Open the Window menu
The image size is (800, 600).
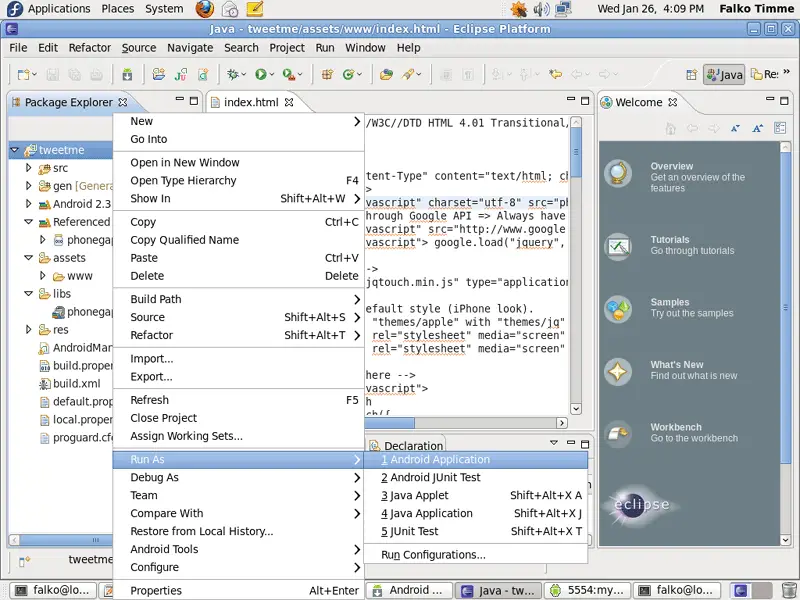[x=365, y=47]
